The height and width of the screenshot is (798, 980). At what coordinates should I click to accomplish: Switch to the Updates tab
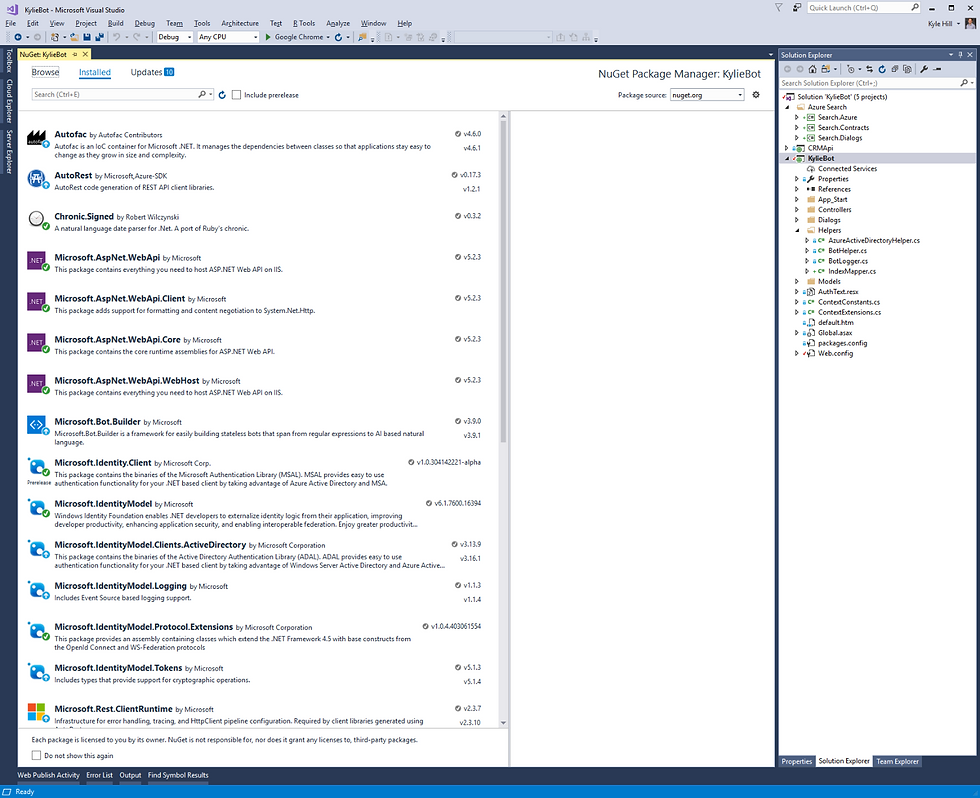tap(152, 72)
